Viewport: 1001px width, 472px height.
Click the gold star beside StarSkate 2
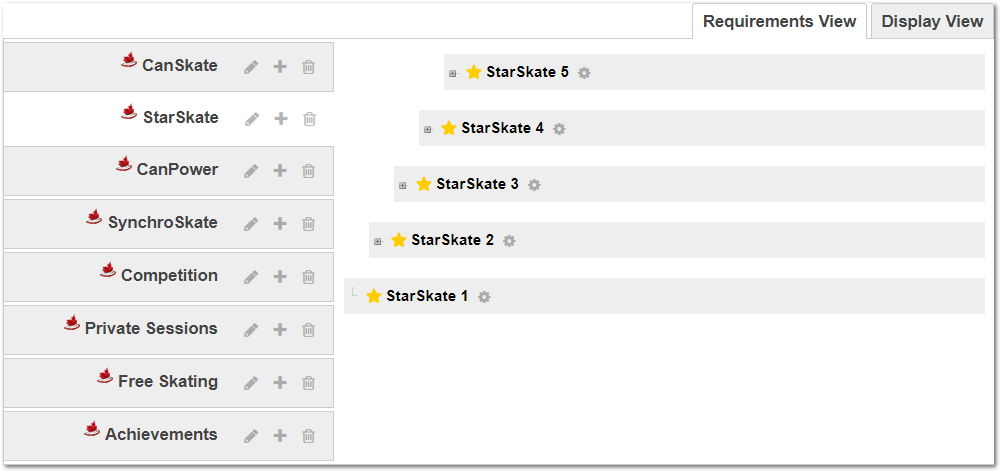[x=399, y=240]
